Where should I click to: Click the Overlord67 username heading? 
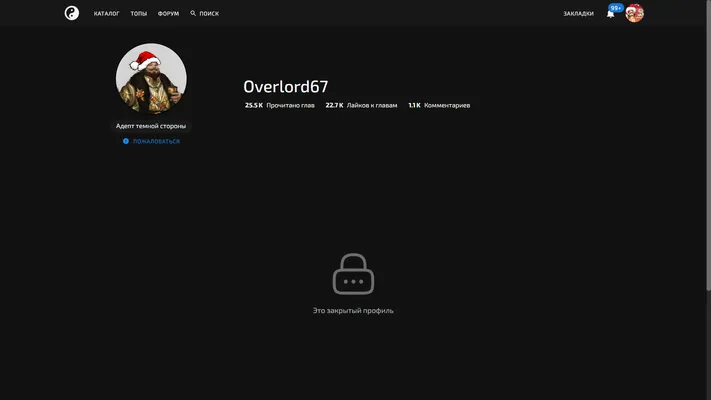pyautogui.click(x=286, y=87)
